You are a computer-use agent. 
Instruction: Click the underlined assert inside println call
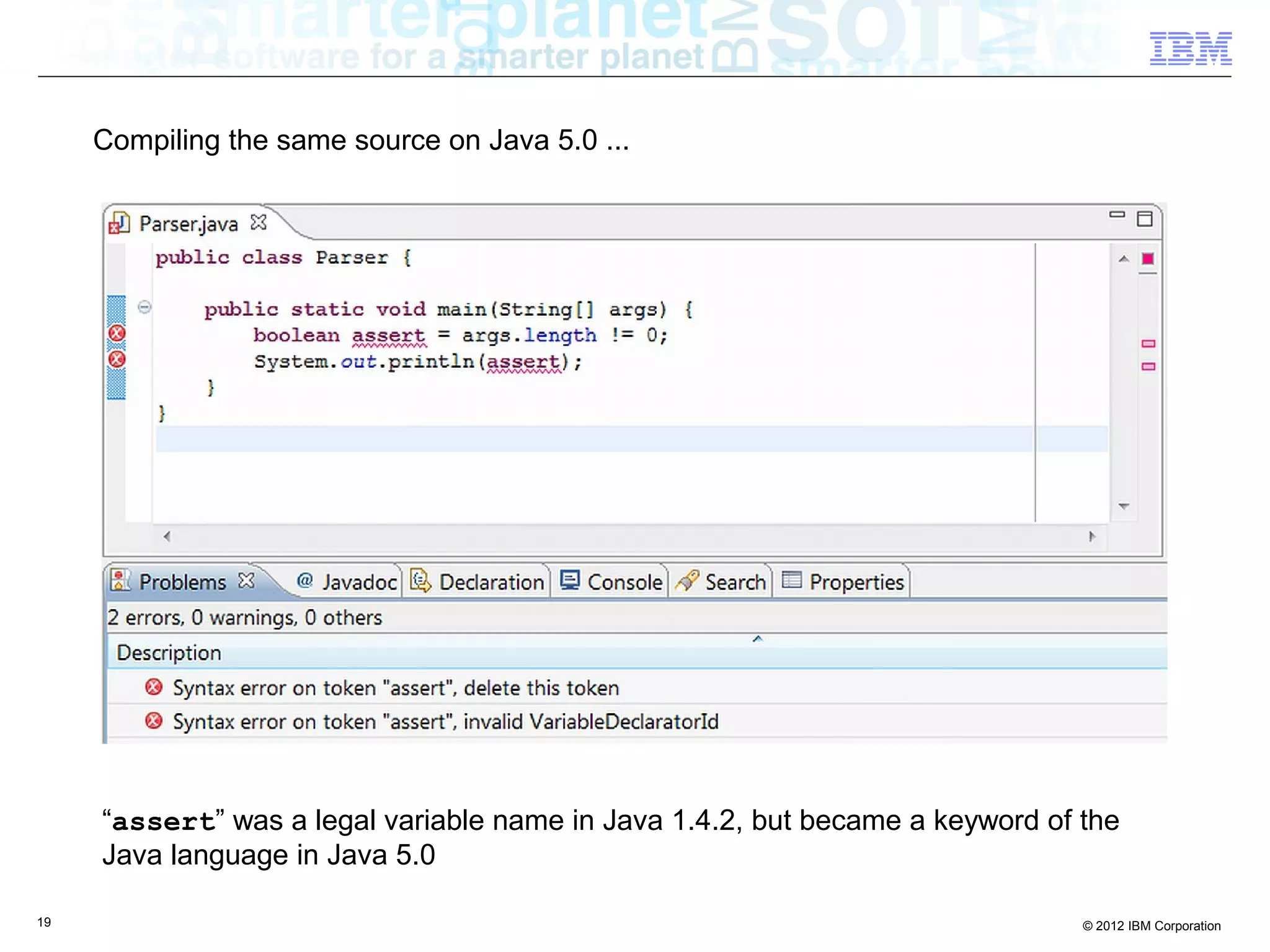coord(523,362)
